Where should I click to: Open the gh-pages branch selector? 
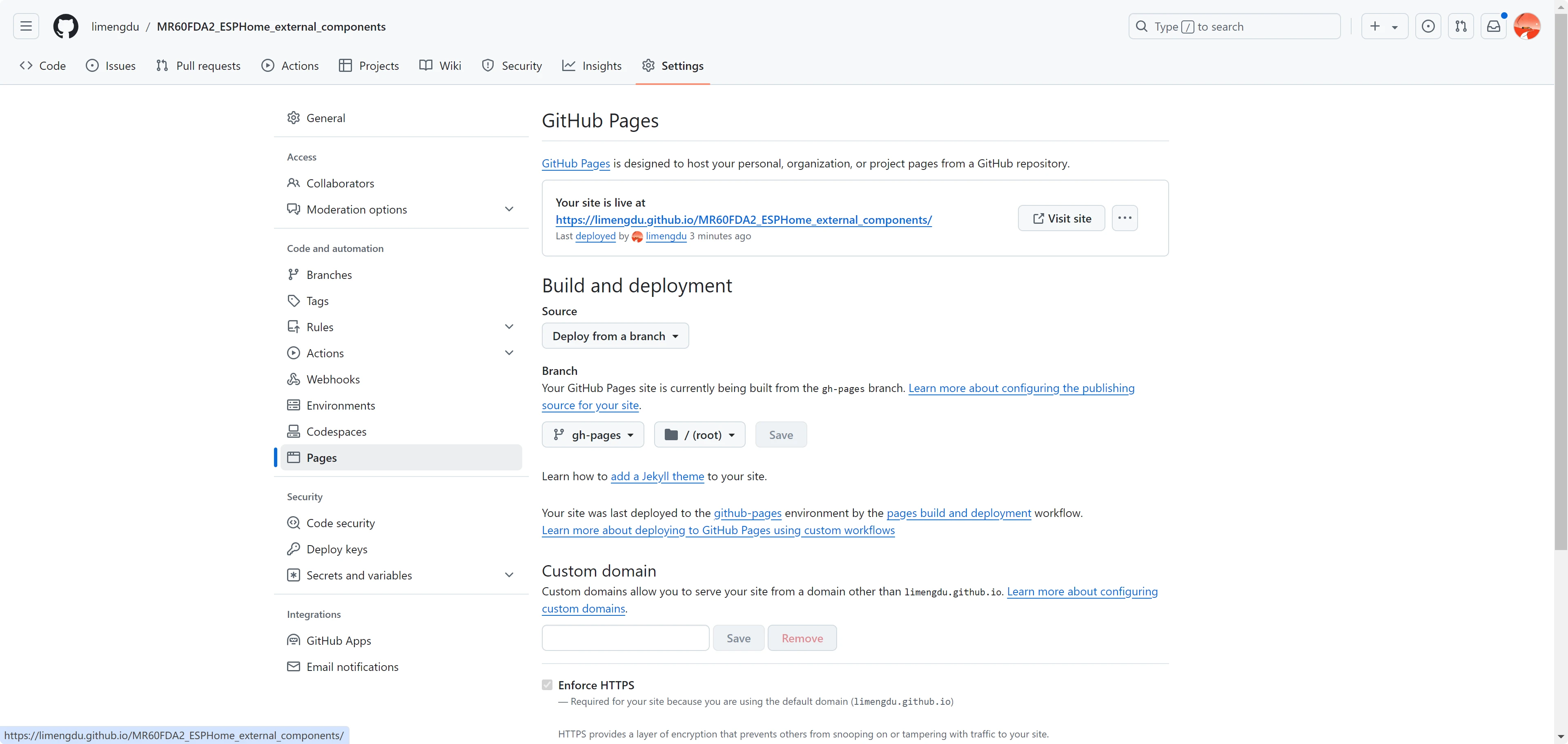[x=593, y=435]
